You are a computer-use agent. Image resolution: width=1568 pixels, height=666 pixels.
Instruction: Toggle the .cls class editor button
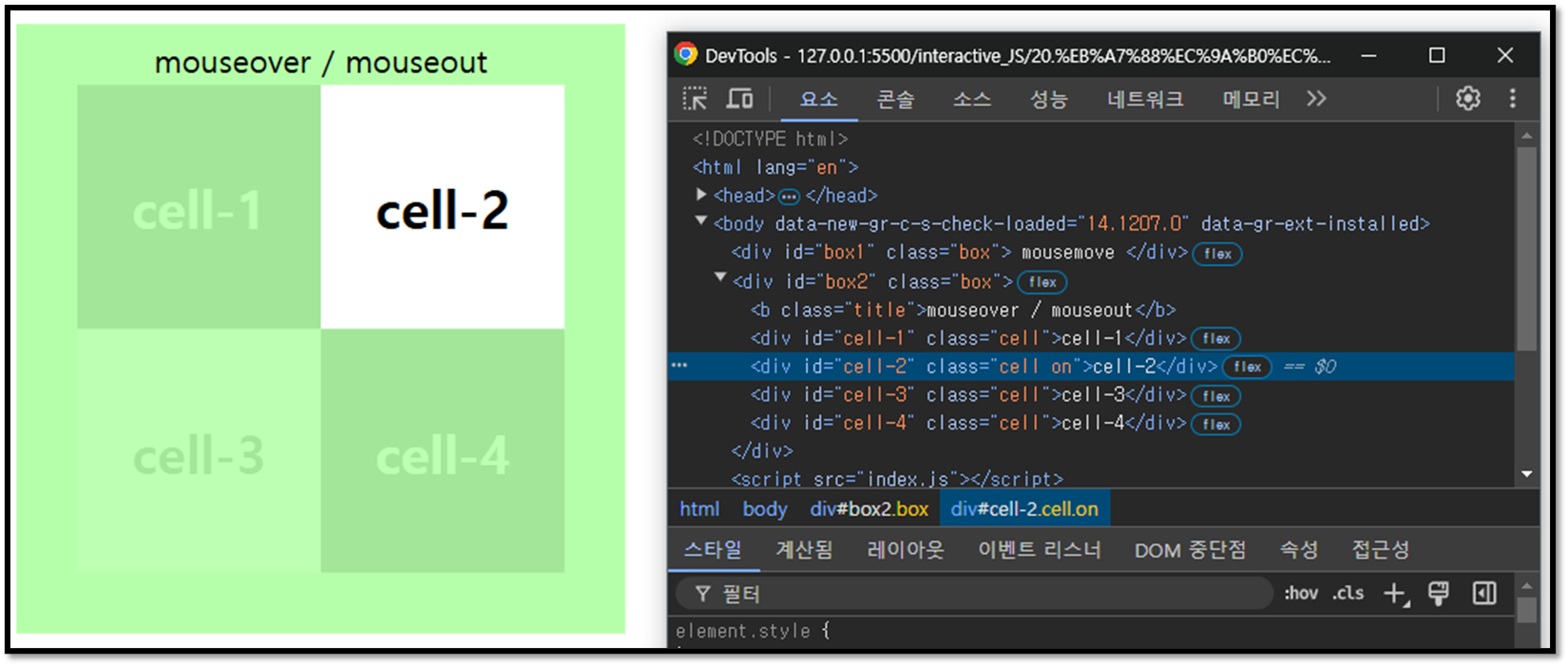[x=1348, y=593]
